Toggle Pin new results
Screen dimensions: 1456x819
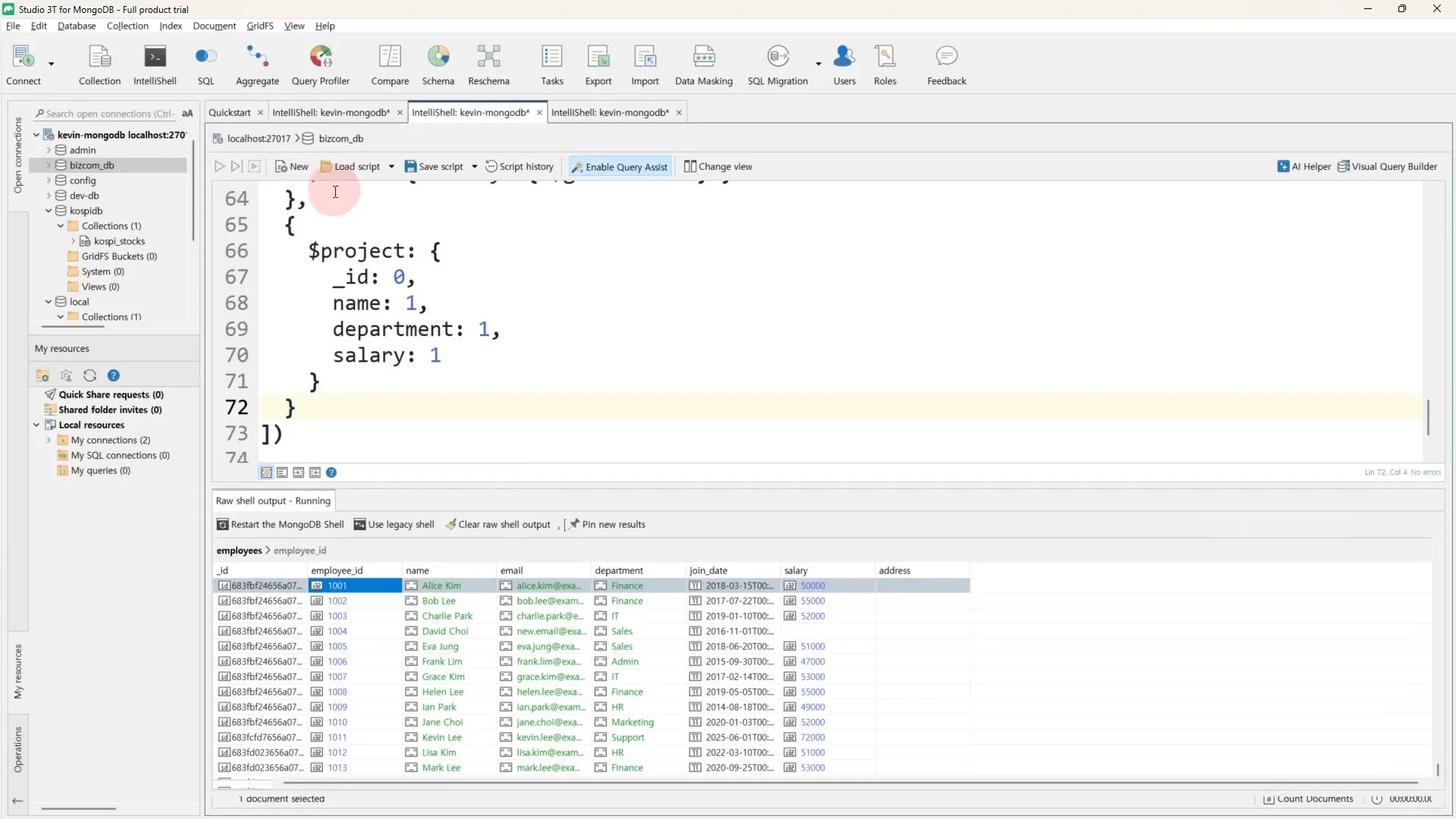coord(607,524)
